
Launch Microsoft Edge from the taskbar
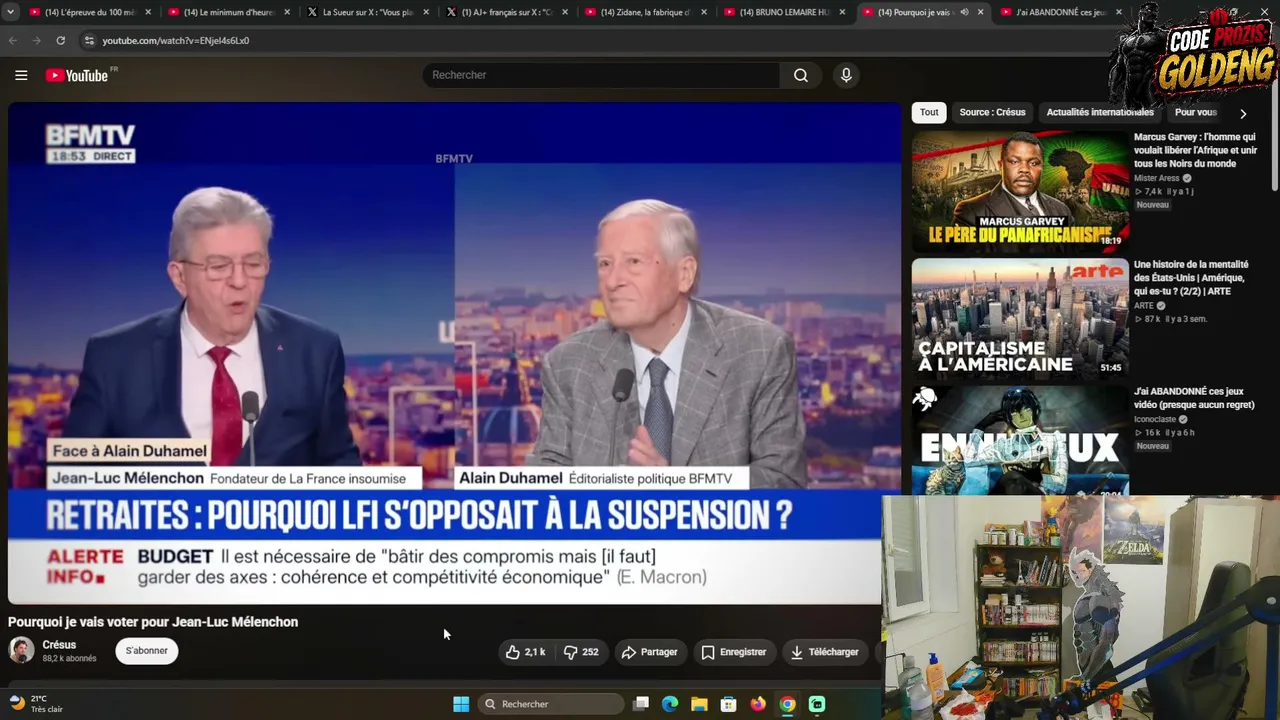click(670, 704)
